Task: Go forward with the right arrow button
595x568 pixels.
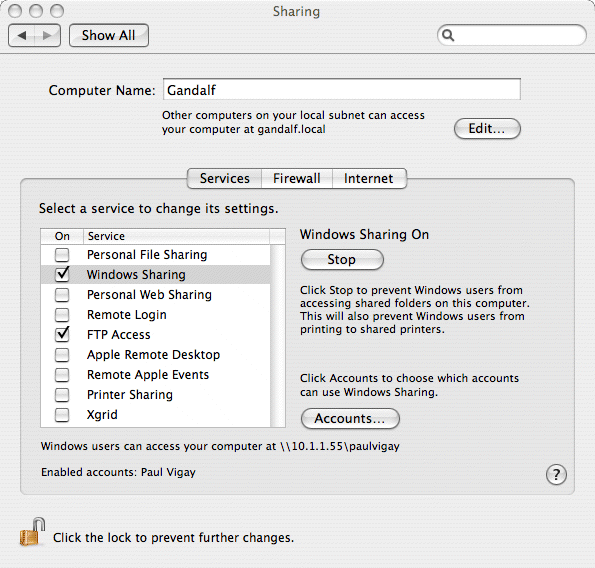Action: coord(47,36)
